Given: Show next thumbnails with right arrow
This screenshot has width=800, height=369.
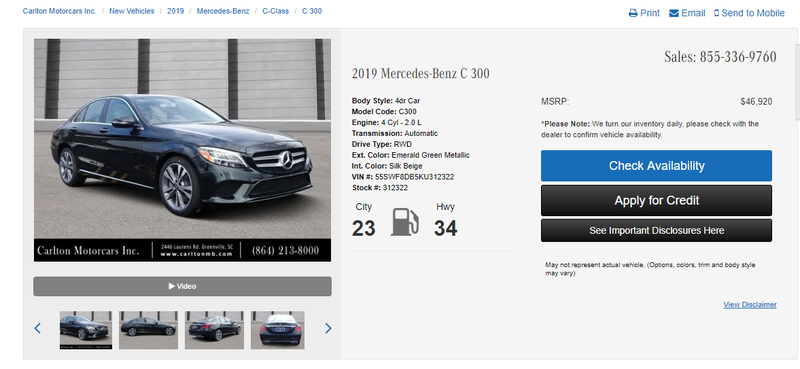Looking at the screenshot, I should pos(328,328).
